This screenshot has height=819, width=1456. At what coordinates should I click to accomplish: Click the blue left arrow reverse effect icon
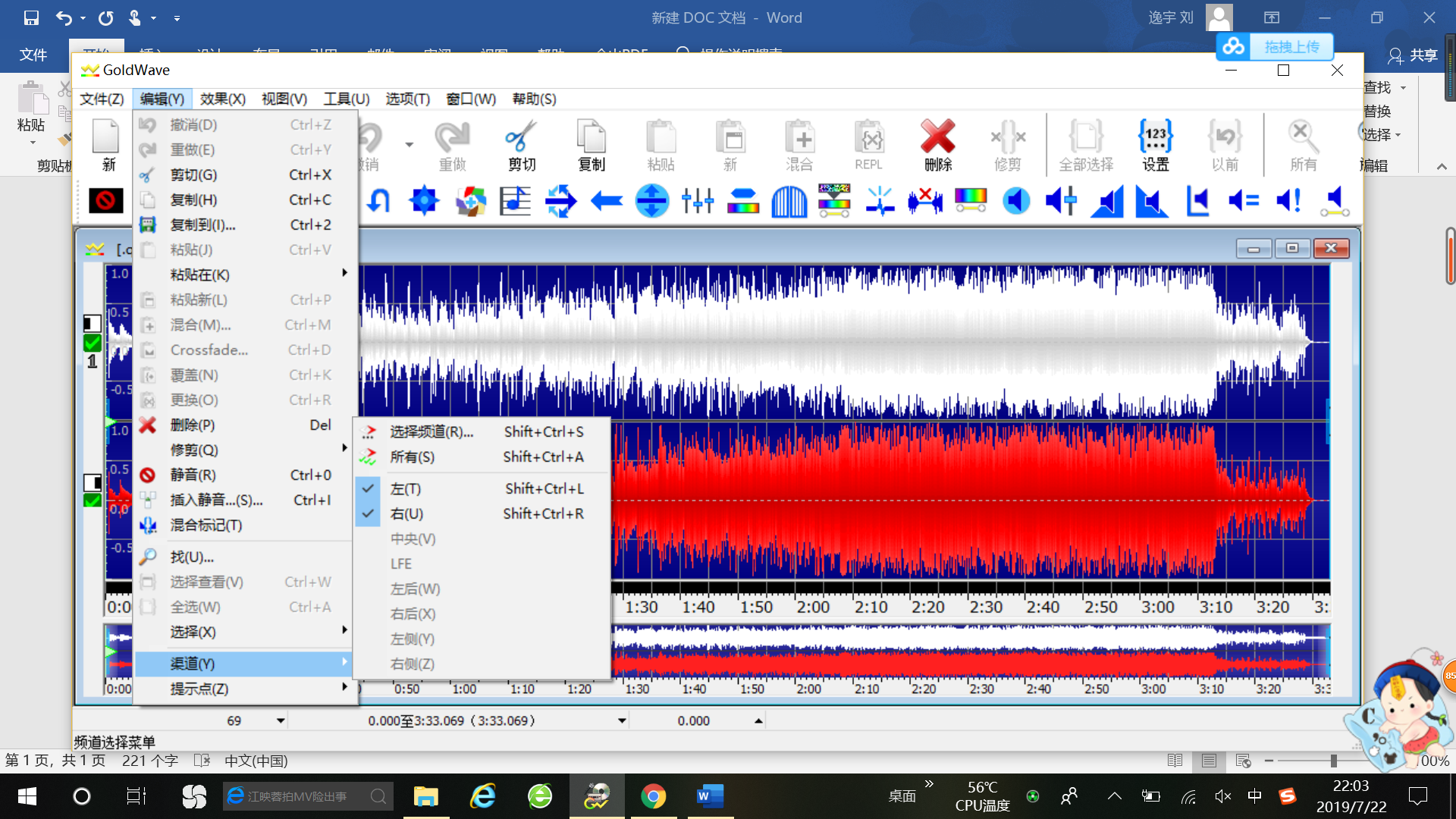click(606, 201)
